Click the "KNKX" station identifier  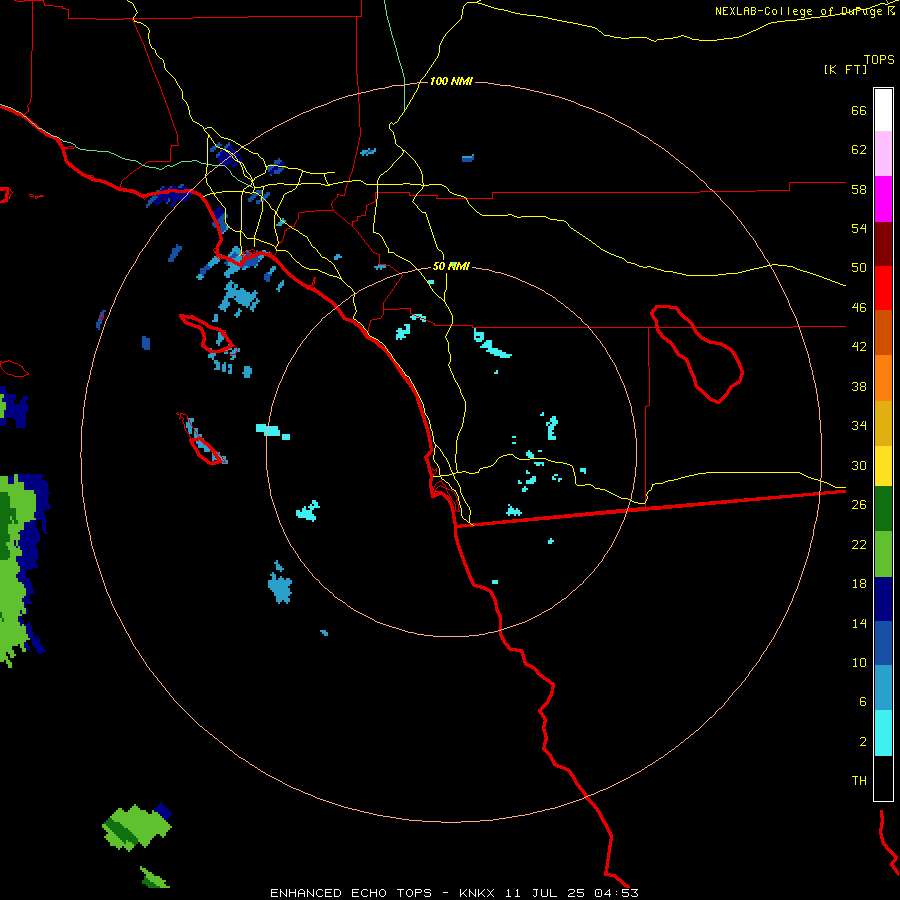tap(477, 893)
